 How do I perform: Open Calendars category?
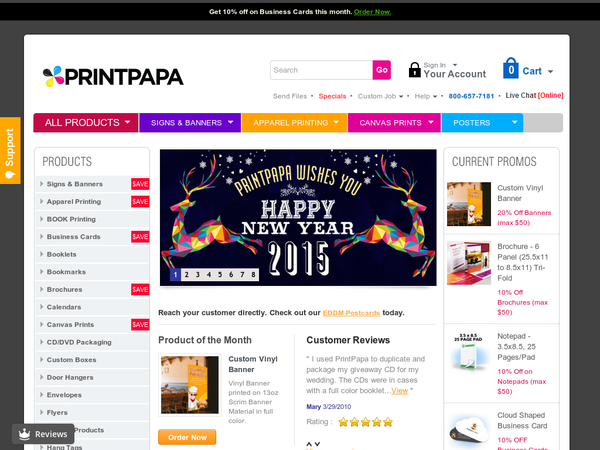[x=64, y=307]
